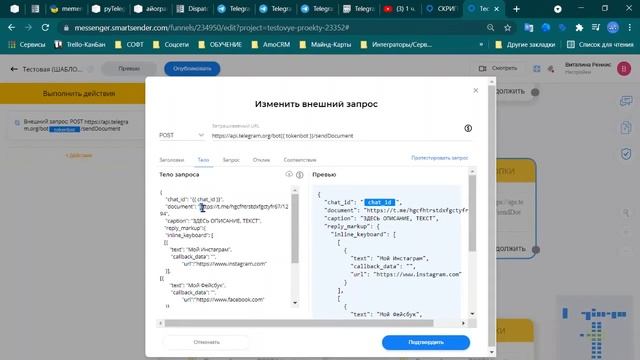640x360 pixels.
Task: Click the browser zoom magnifier icon
Action: point(490,28)
